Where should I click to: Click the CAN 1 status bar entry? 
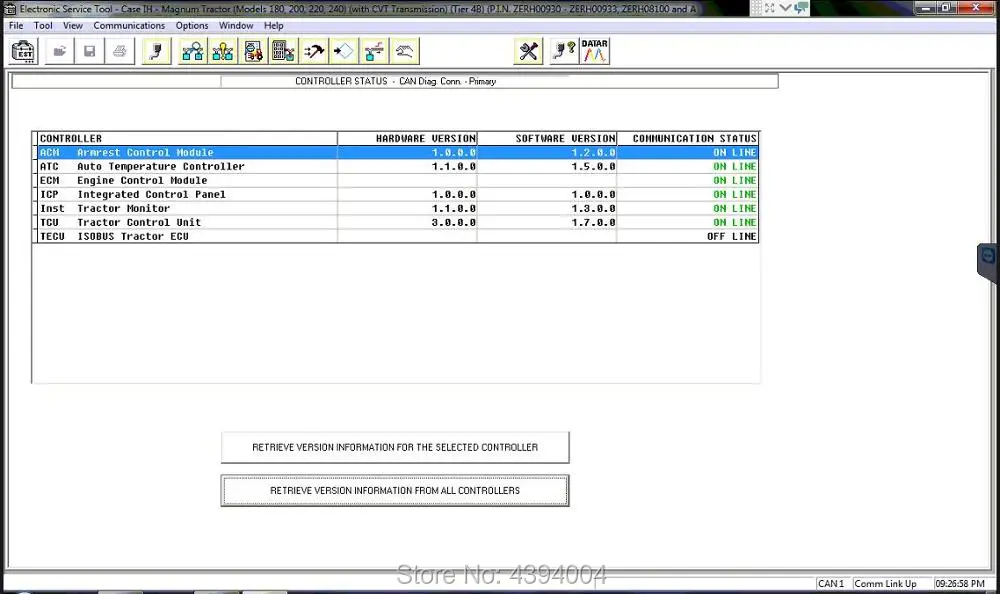(x=831, y=584)
